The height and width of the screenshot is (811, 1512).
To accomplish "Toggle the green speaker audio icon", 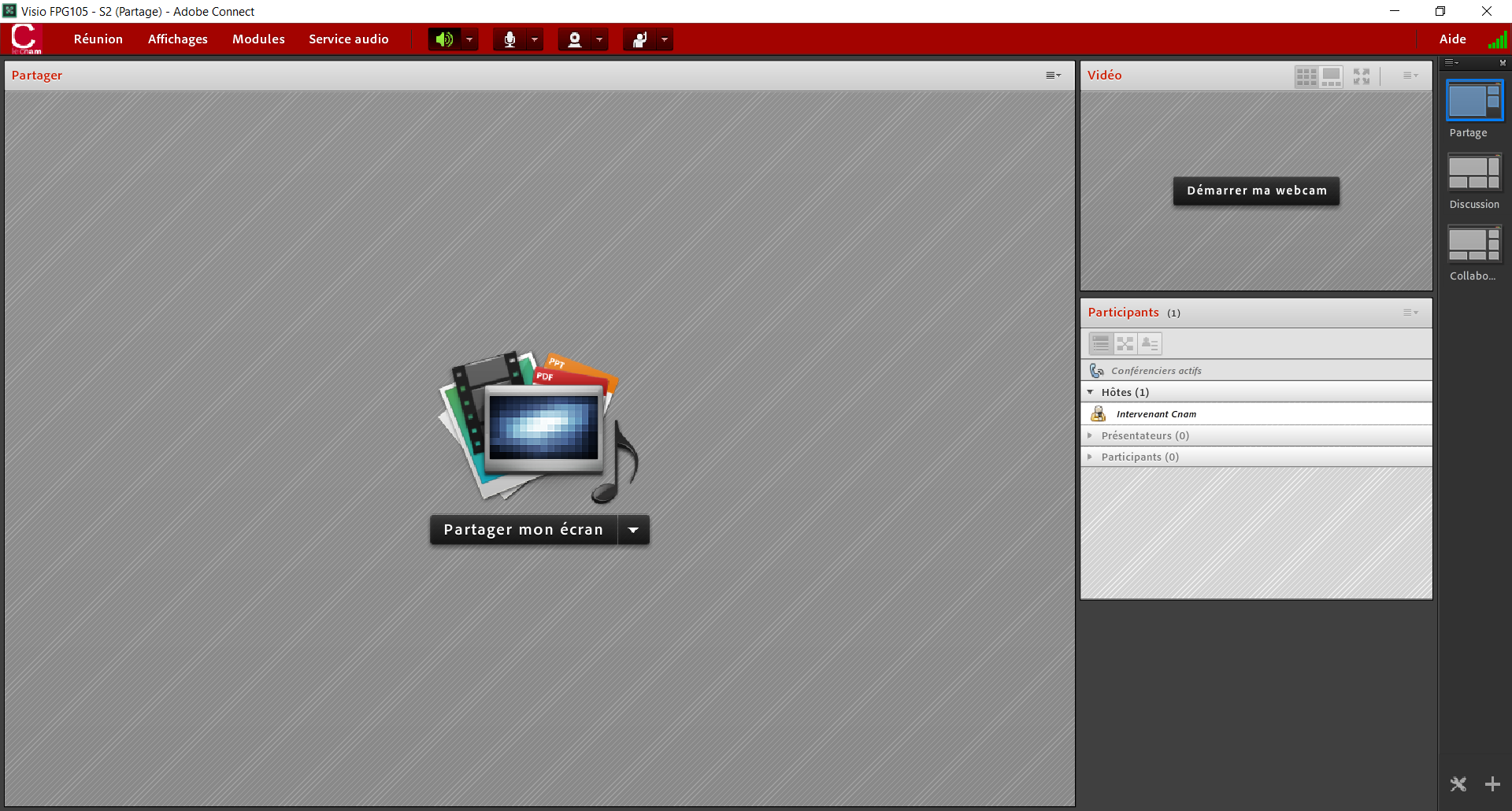I will (x=444, y=39).
